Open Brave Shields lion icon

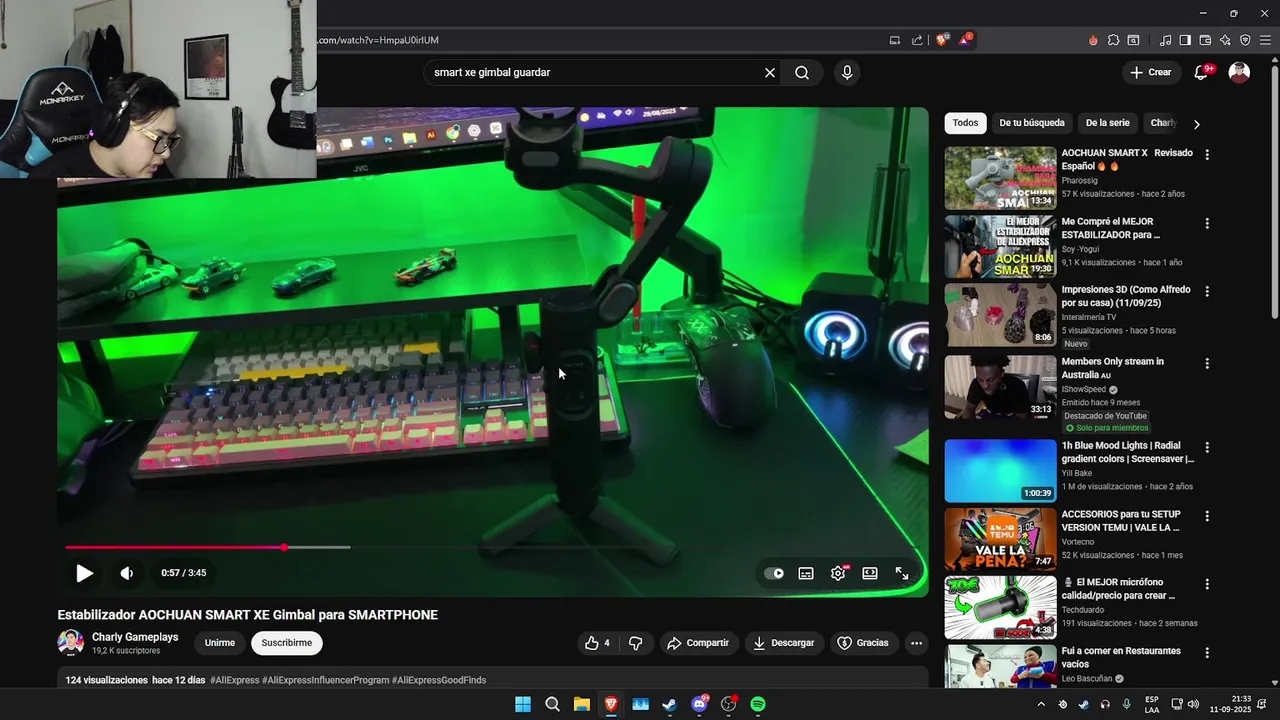(x=942, y=40)
